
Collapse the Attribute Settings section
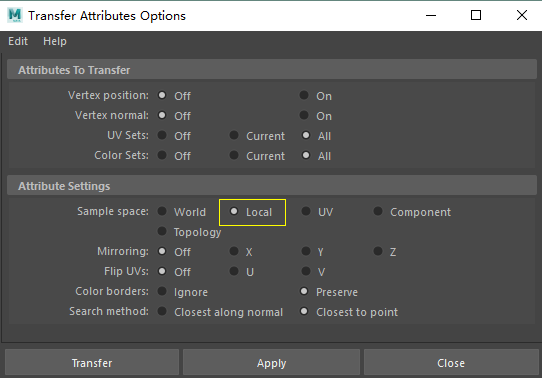coord(272,186)
